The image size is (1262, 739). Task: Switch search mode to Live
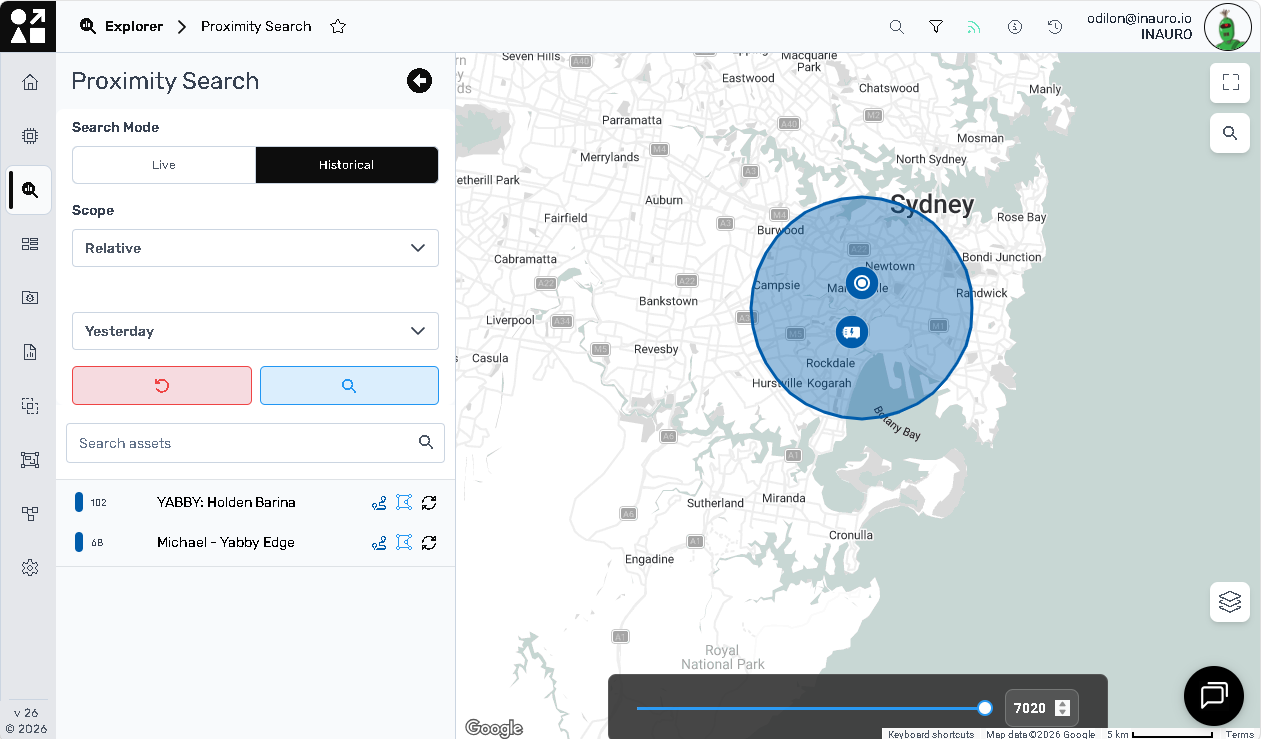(x=164, y=165)
